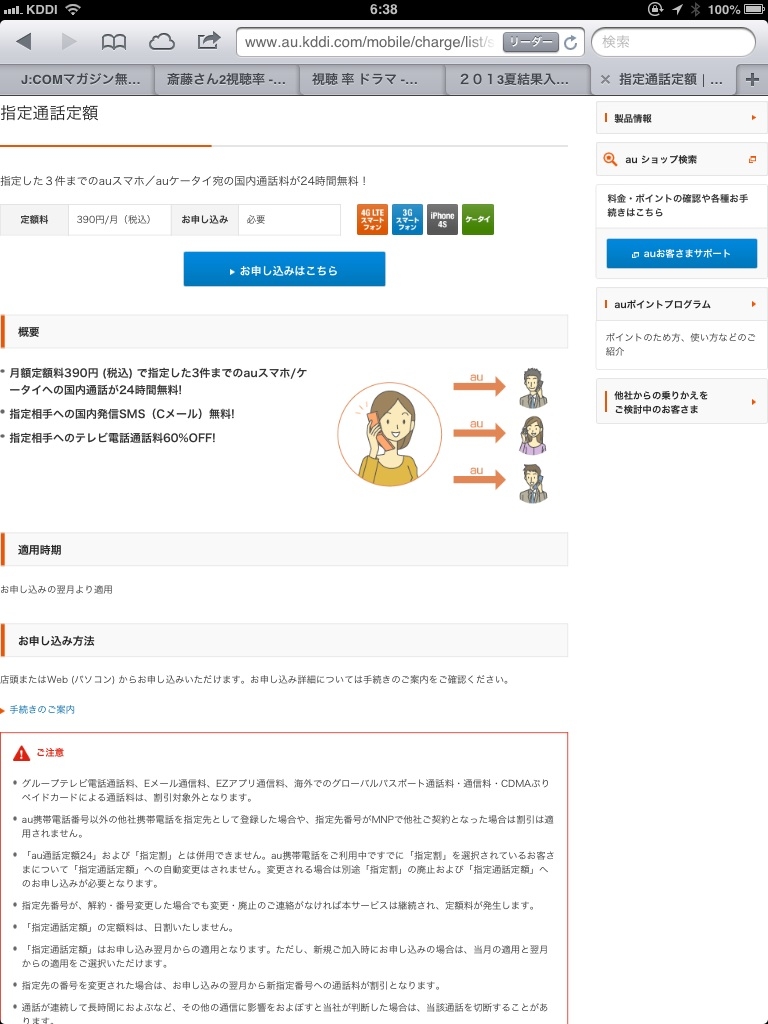Open iCloud tabs cloud icon
The image size is (768, 1024).
tap(161, 42)
